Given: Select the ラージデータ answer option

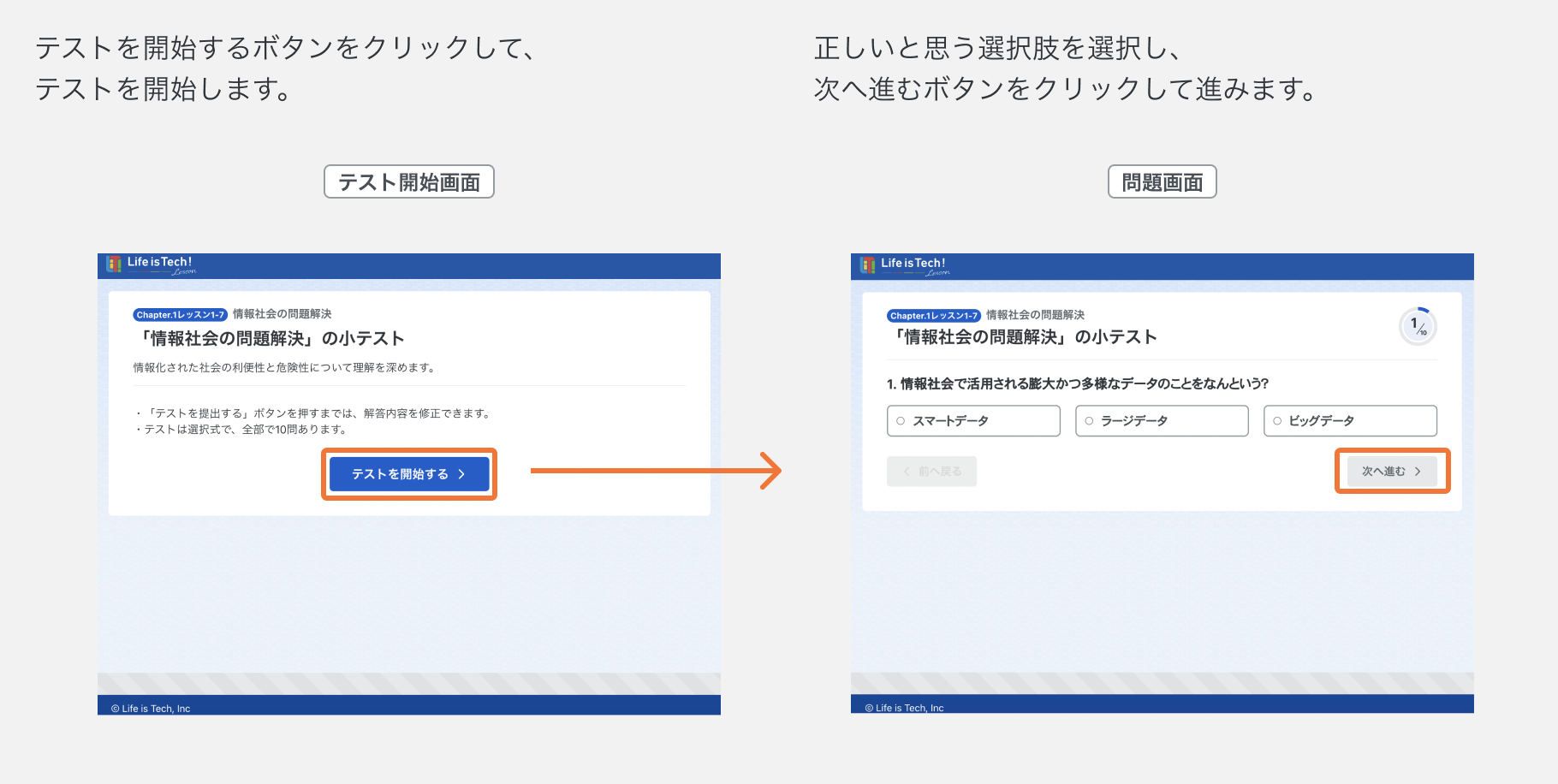Looking at the screenshot, I should pyautogui.click(x=1162, y=420).
